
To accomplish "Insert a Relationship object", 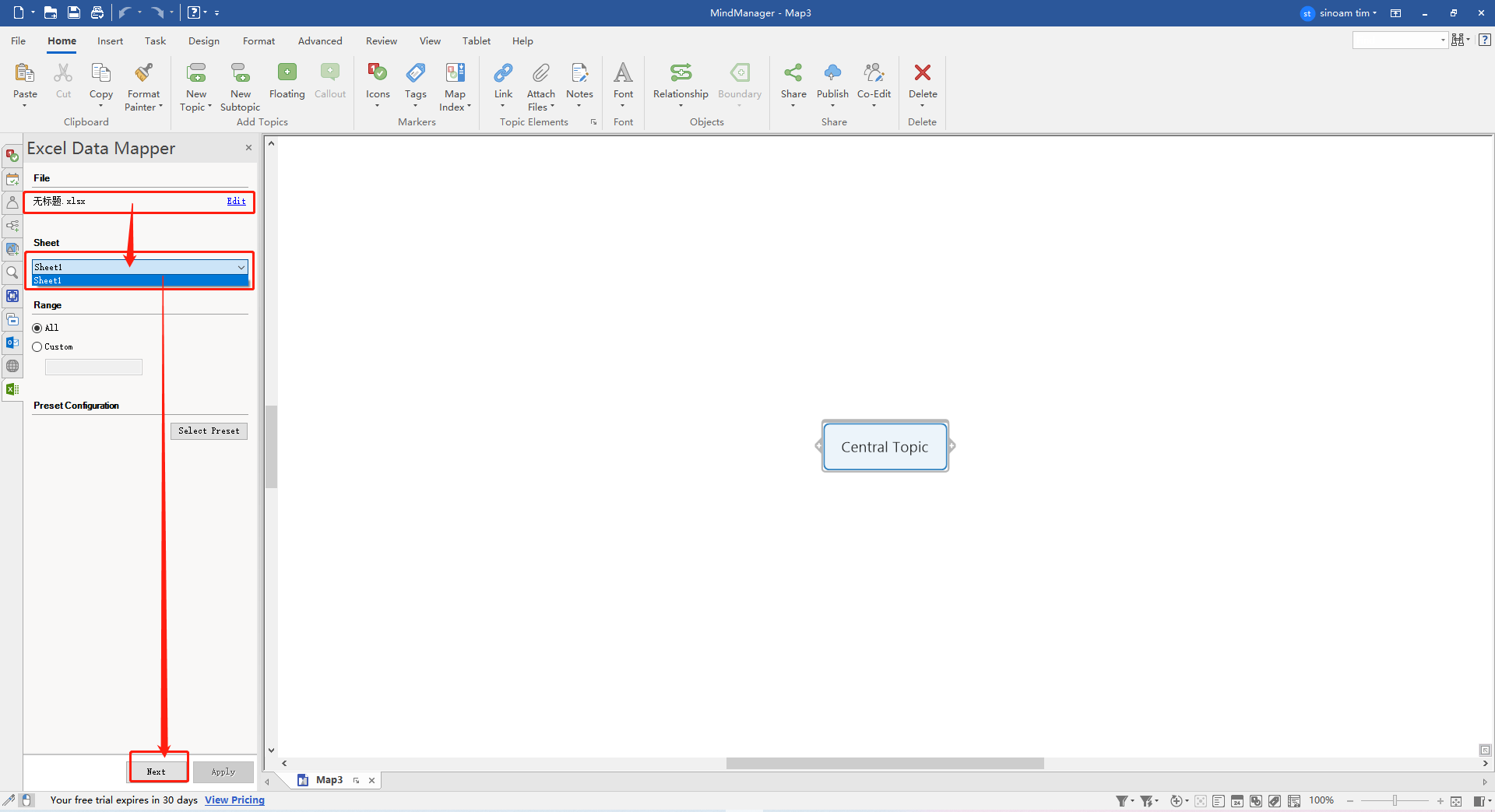I will 681,73.
